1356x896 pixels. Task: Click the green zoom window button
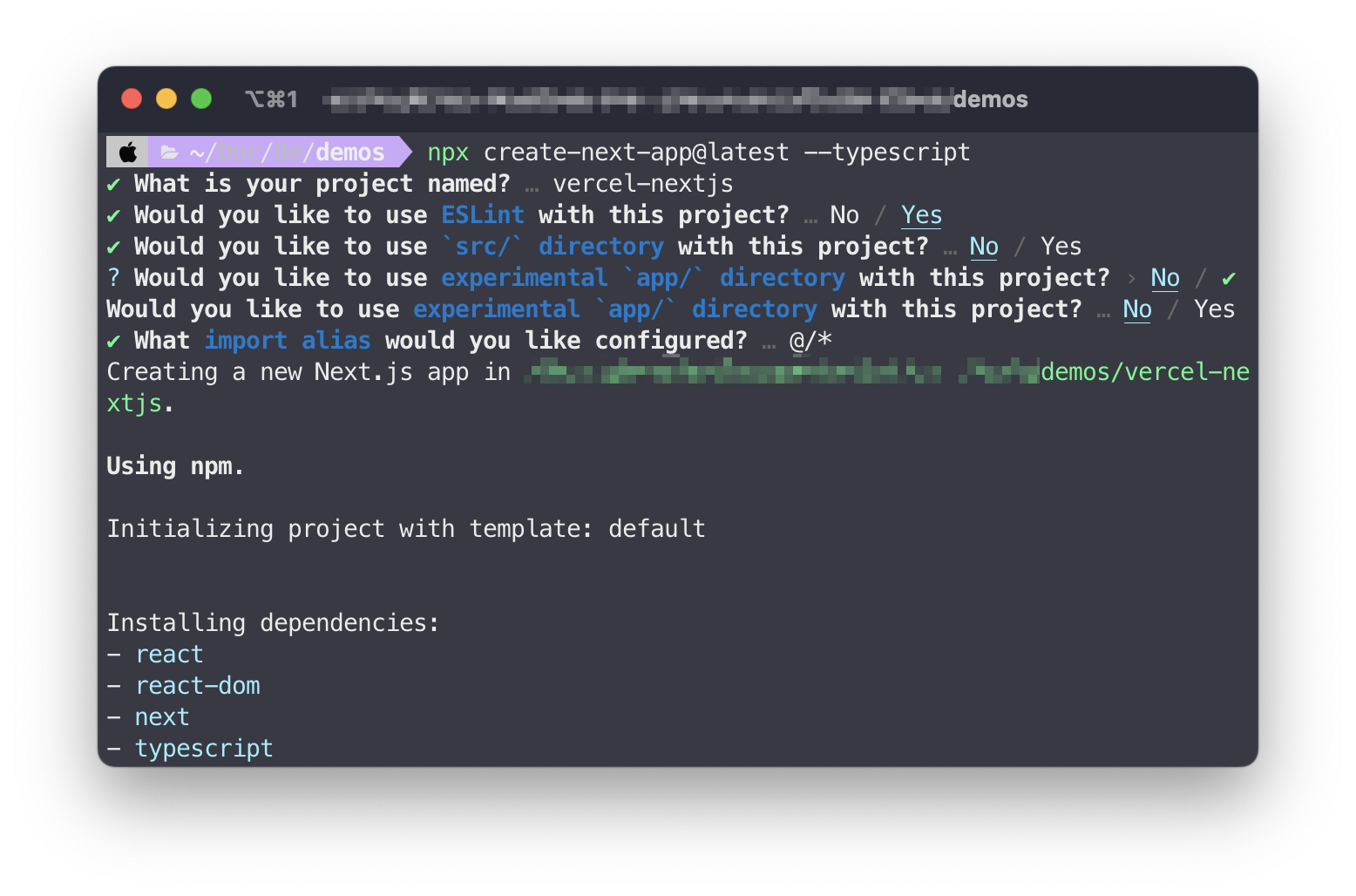201,99
